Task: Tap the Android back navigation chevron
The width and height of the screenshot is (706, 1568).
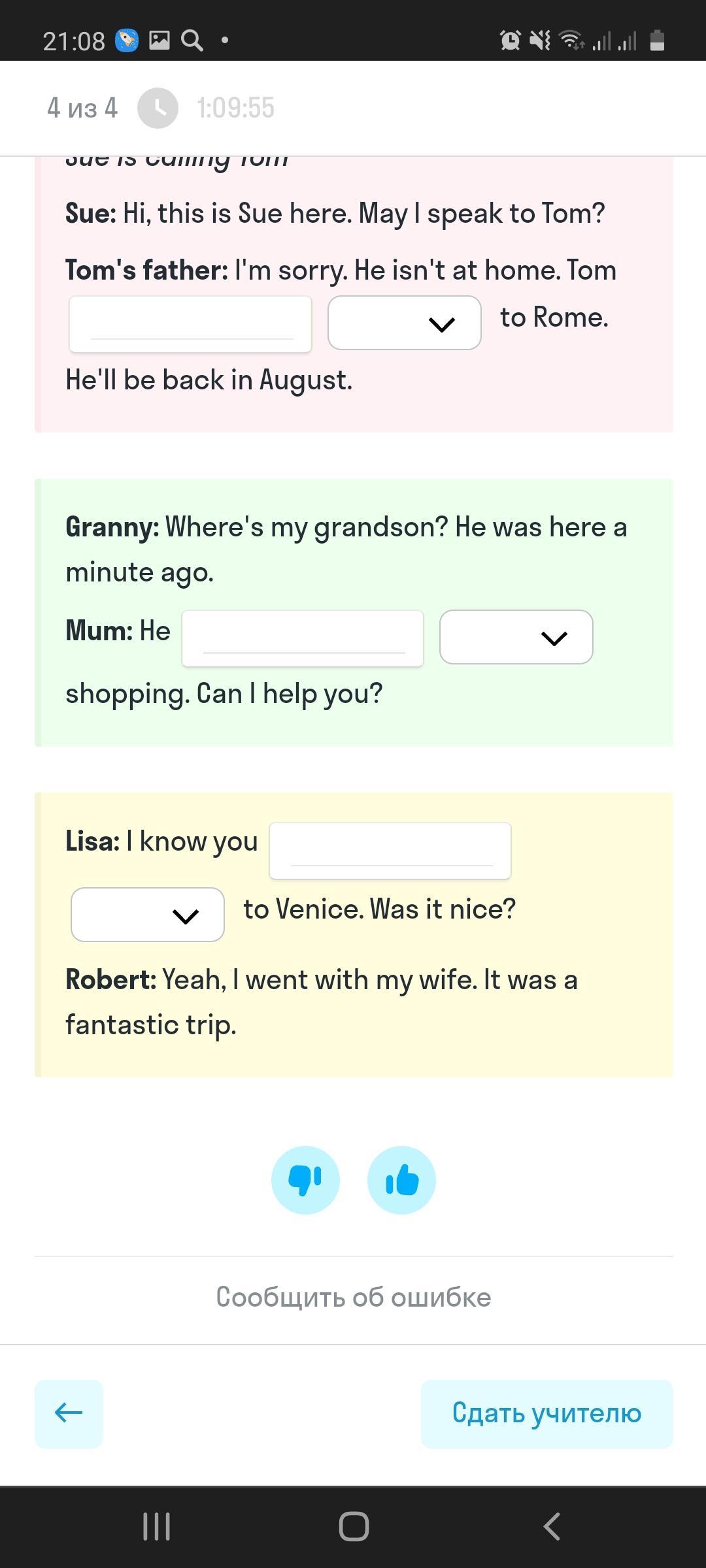Action: pos(552,1526)
